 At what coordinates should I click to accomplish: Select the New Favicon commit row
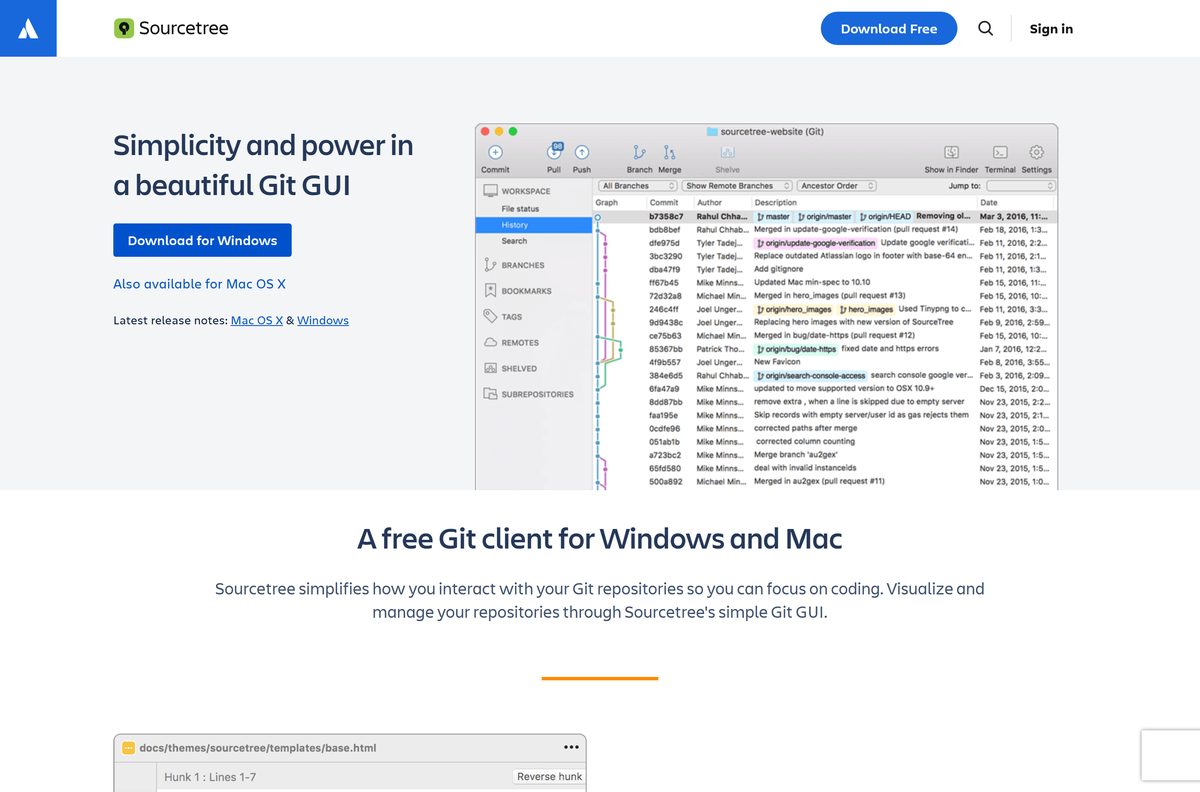click(x=826, y=362)
